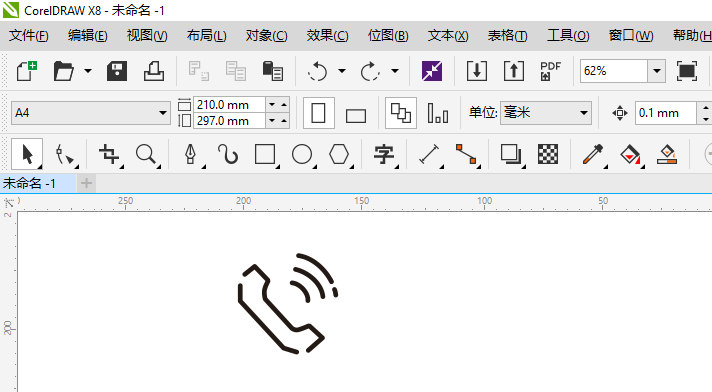Select the Zoom magnifier tool
The width and height of the screenshot is (712, 392).
click(147, 154)
